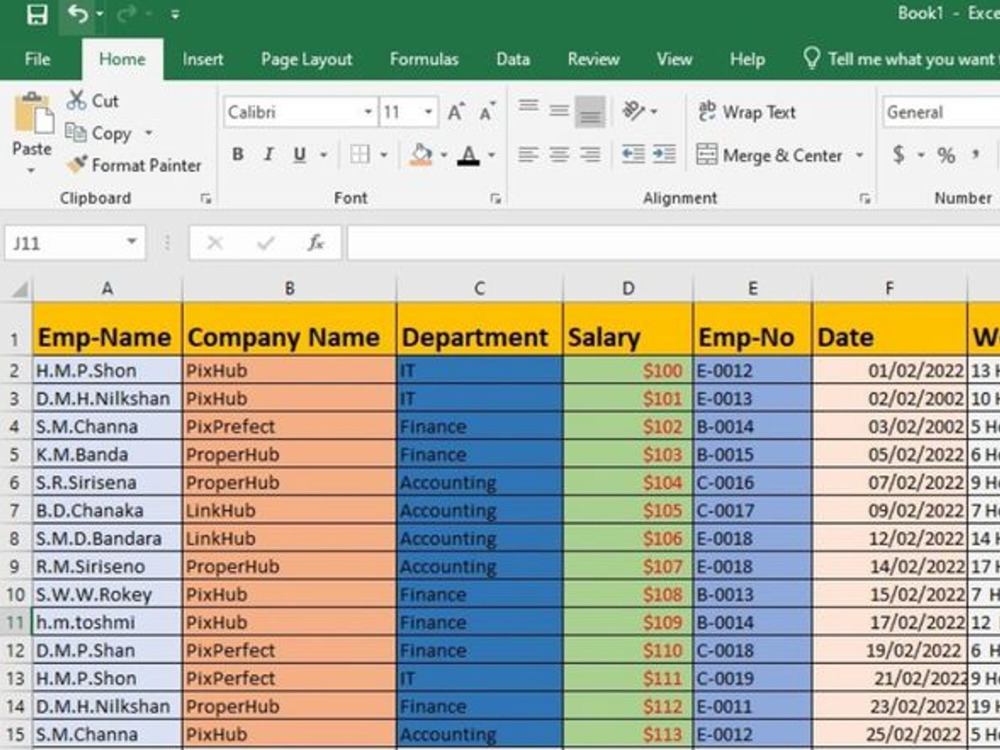This screenshot has height=750, width=1000.
Task: Expand the Copy options arrow
Action: [149, 133]
